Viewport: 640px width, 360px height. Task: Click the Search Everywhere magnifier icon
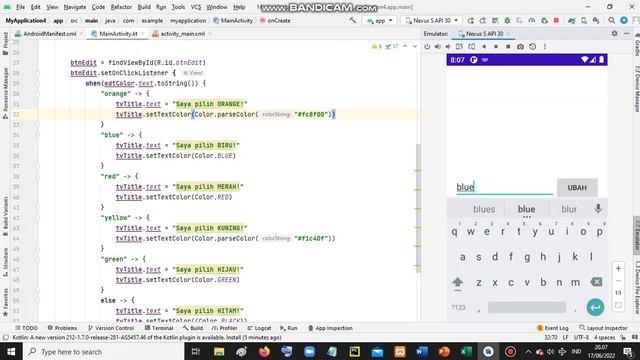pyautogui.click(x=611, y=20)
